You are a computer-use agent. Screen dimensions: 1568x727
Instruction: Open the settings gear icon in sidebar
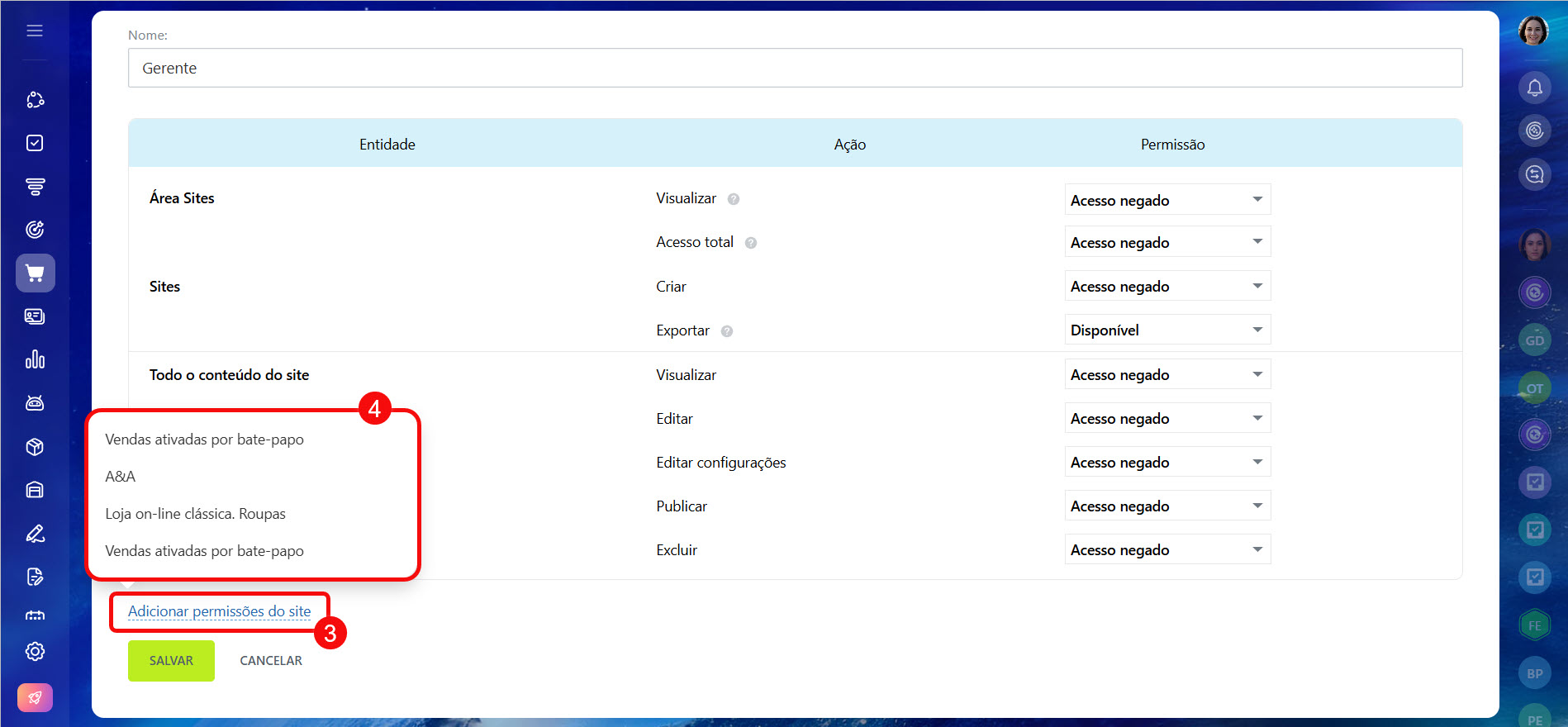point(35,651)
